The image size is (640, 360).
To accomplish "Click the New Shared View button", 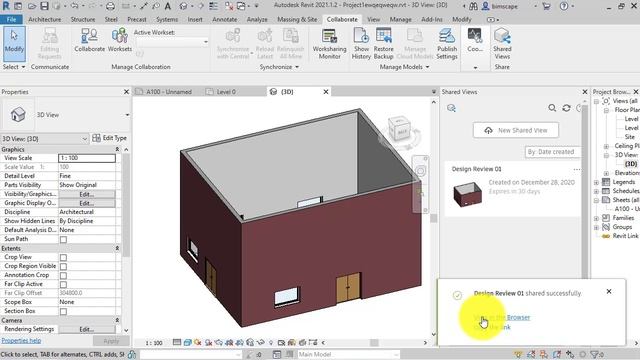I will pyautogui.click(x=516, y=130).
